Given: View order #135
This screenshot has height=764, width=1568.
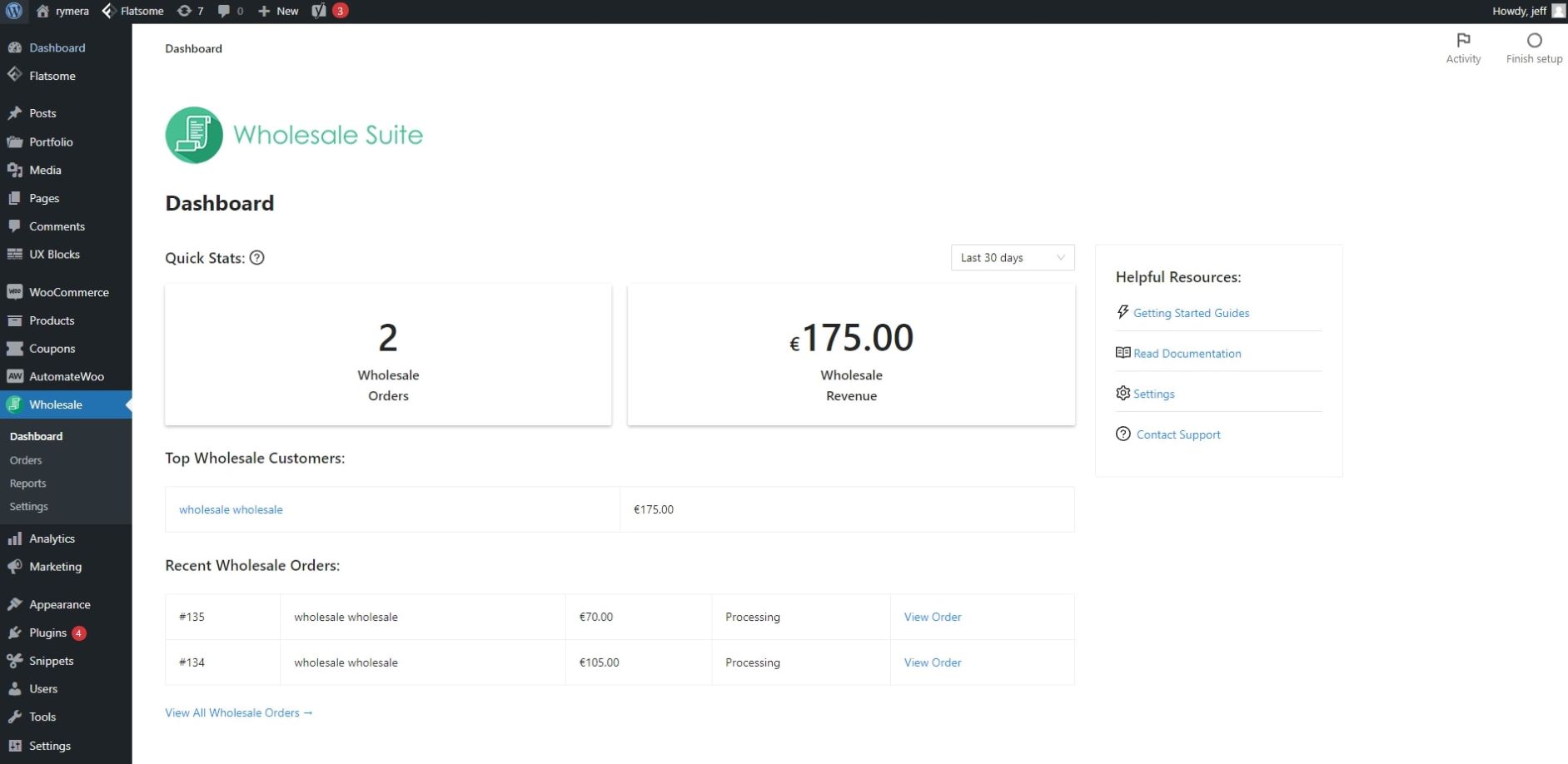Looking at the screenshot, I should coord(932,617).
